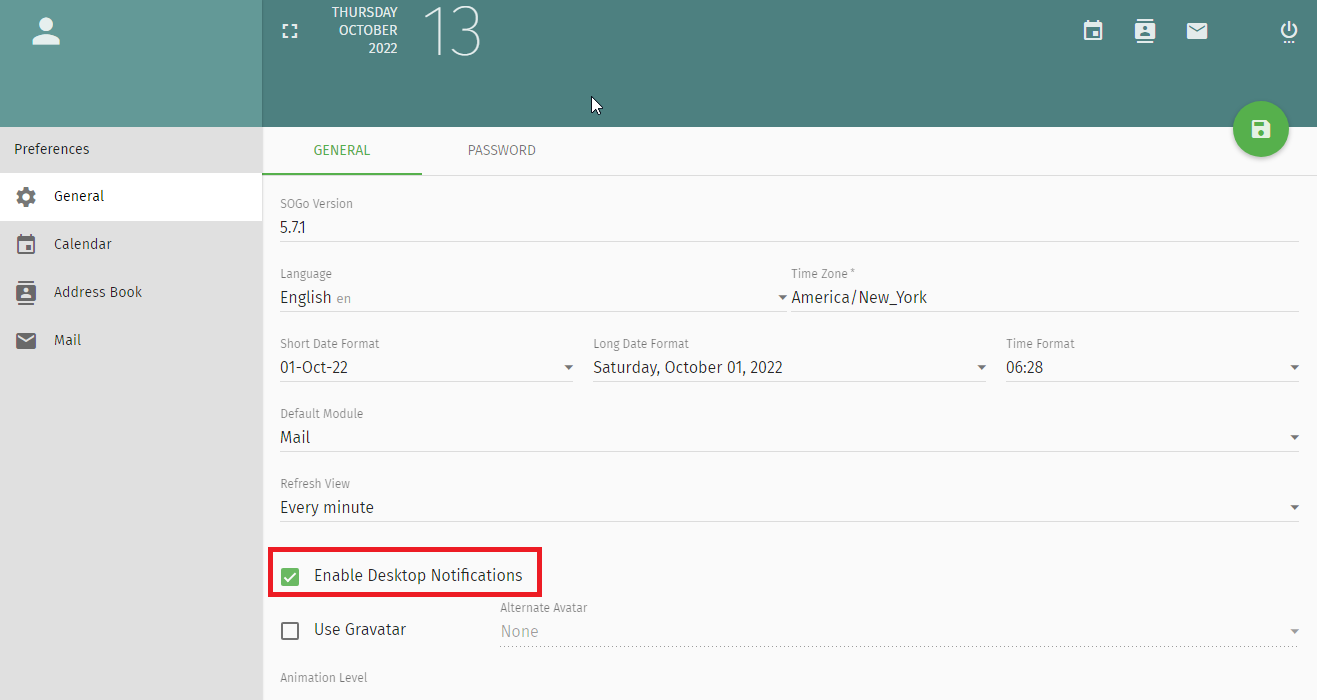Click the Animation Level label
The image size is (1317, 700).
click(x=323, y=678)
